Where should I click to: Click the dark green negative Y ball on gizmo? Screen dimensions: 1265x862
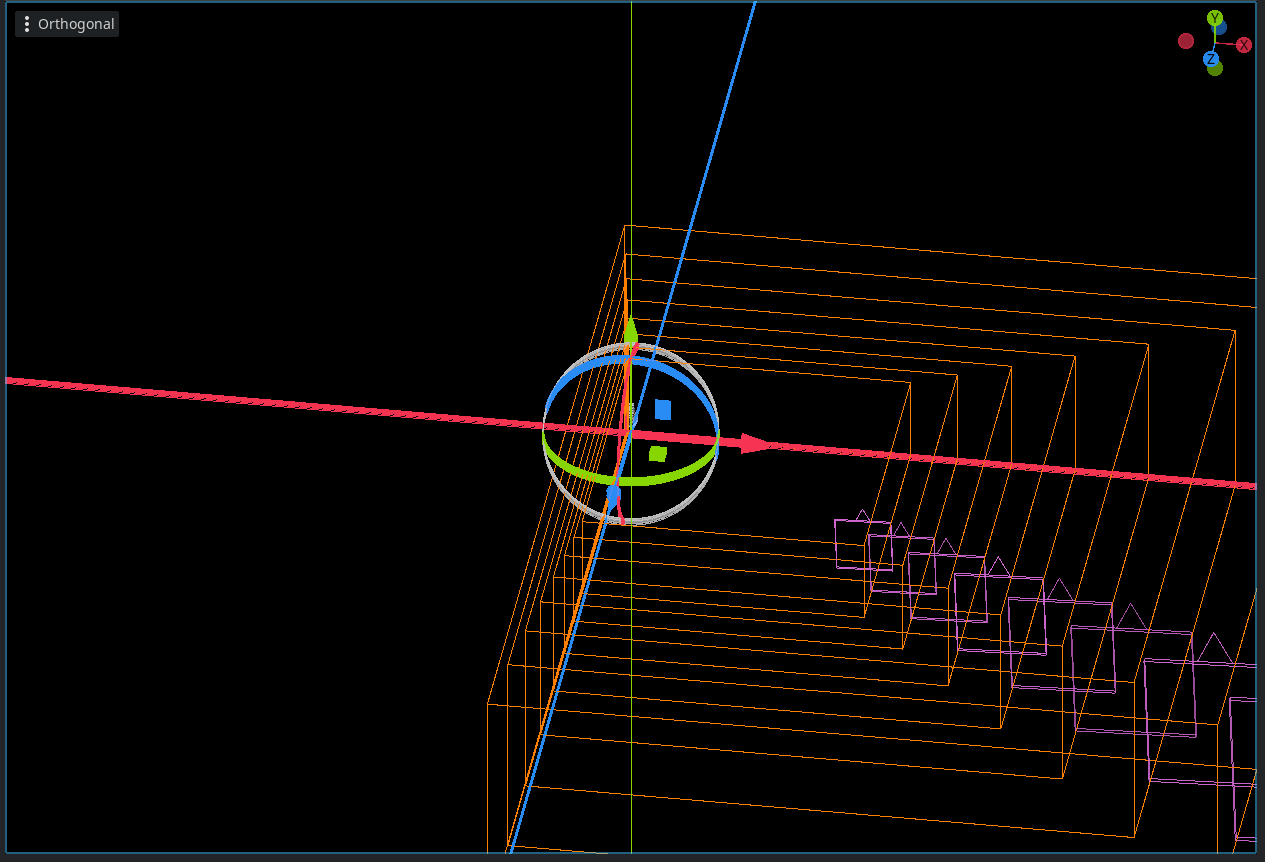click(x=1214, y=70)
